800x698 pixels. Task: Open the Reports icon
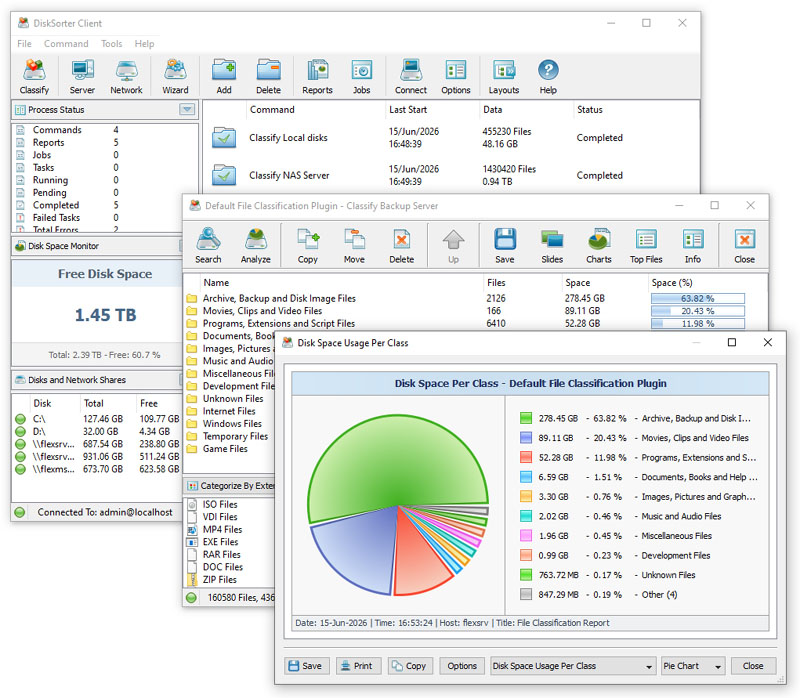(317, 77)
